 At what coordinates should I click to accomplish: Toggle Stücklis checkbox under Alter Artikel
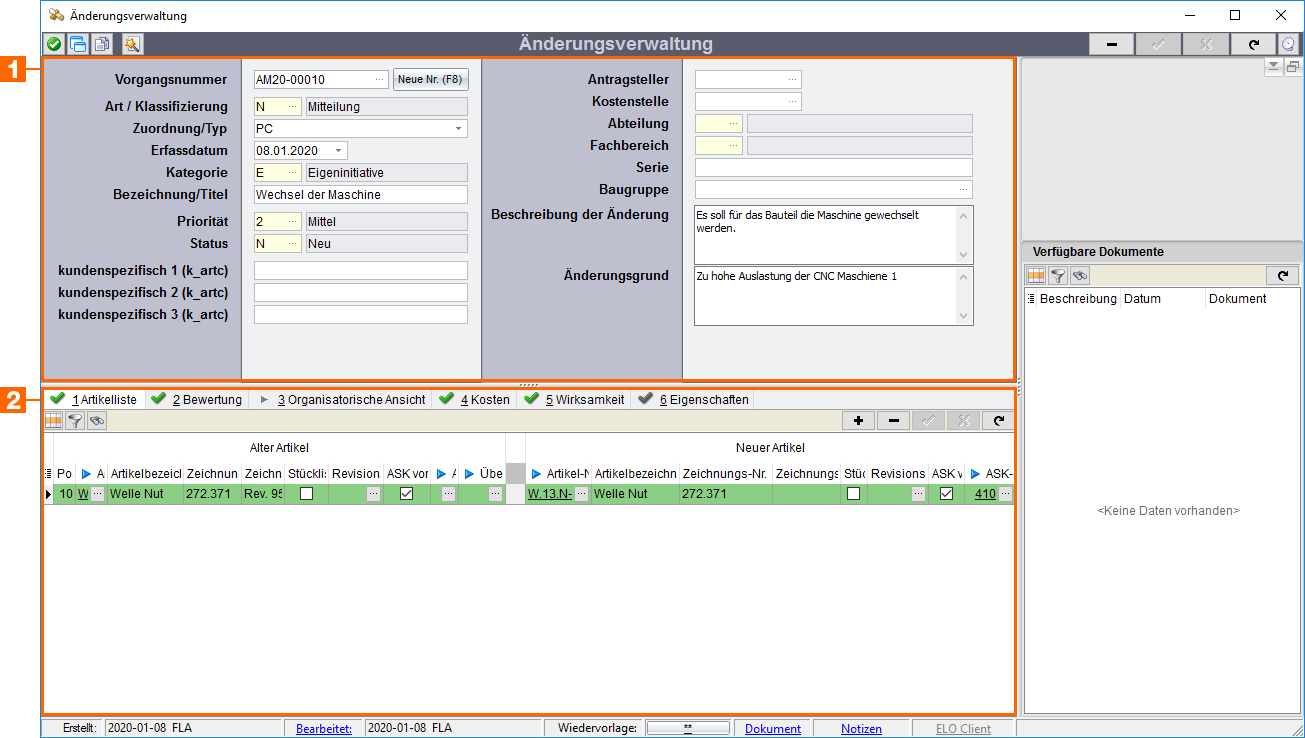[306, 494]
